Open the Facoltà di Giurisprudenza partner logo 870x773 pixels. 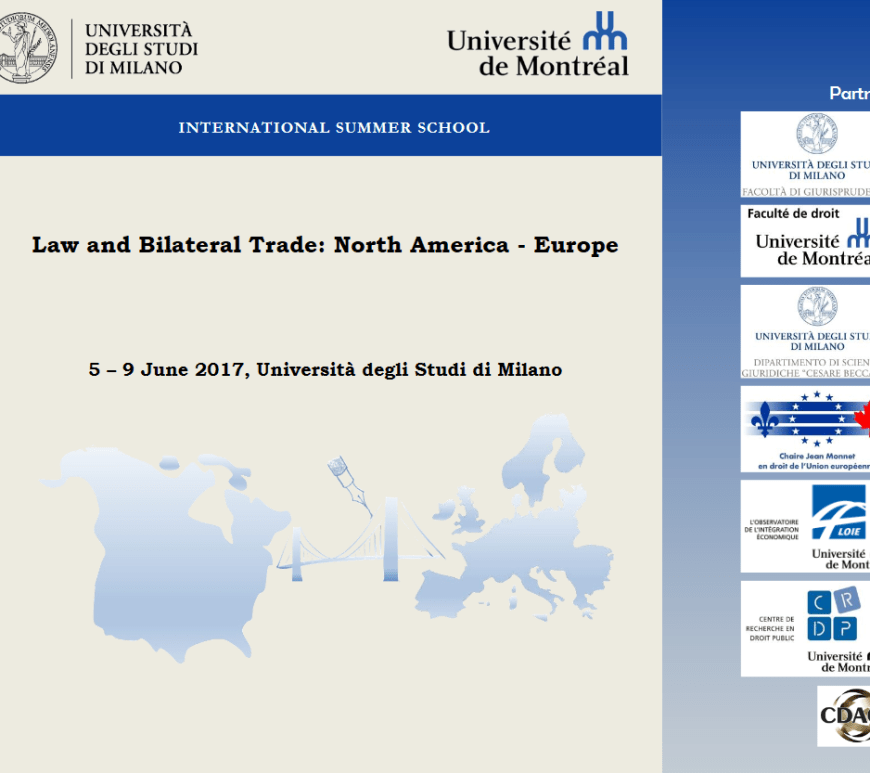[806, 154]
